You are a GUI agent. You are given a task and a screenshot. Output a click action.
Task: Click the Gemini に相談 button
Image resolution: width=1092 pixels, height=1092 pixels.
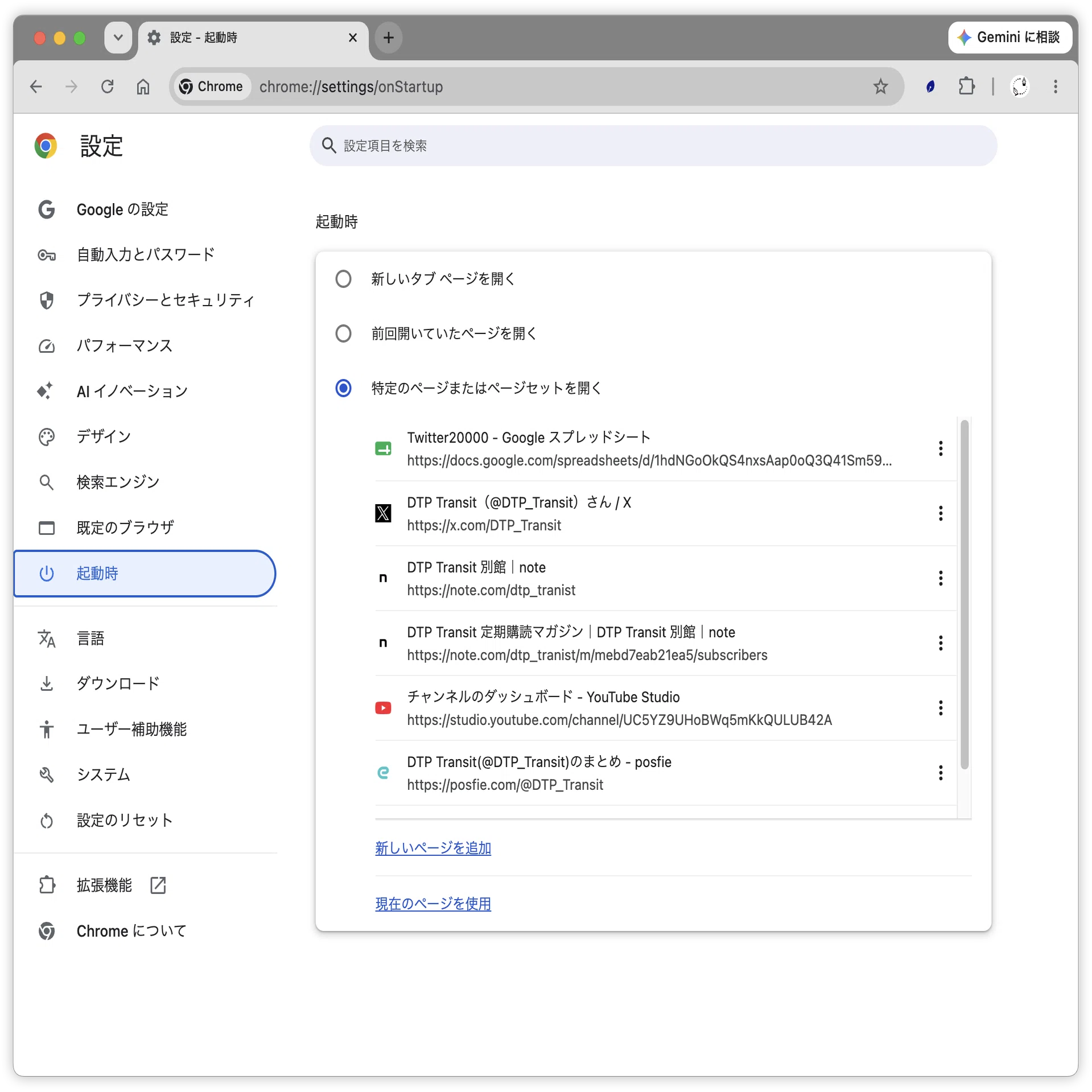click(1009, 38)
